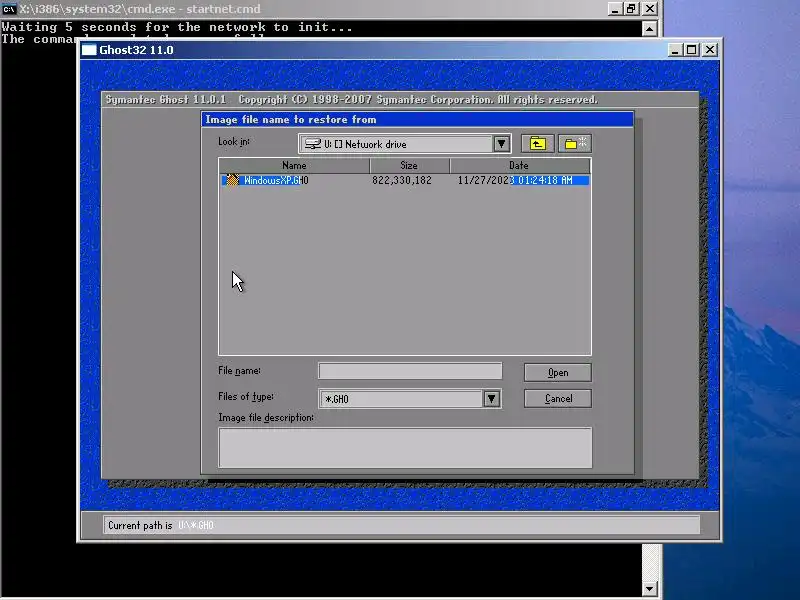
Task: Minimize the cmd.exe window
Action: point(615,9)
